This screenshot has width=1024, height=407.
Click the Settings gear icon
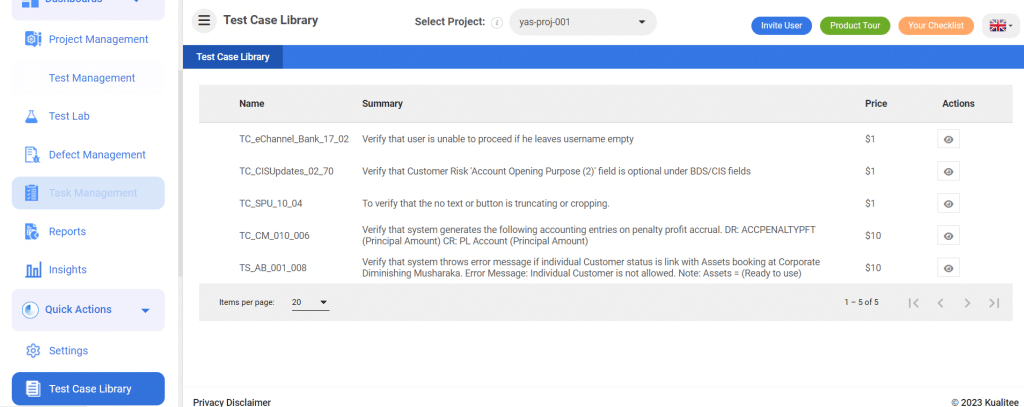pos(32,351)
